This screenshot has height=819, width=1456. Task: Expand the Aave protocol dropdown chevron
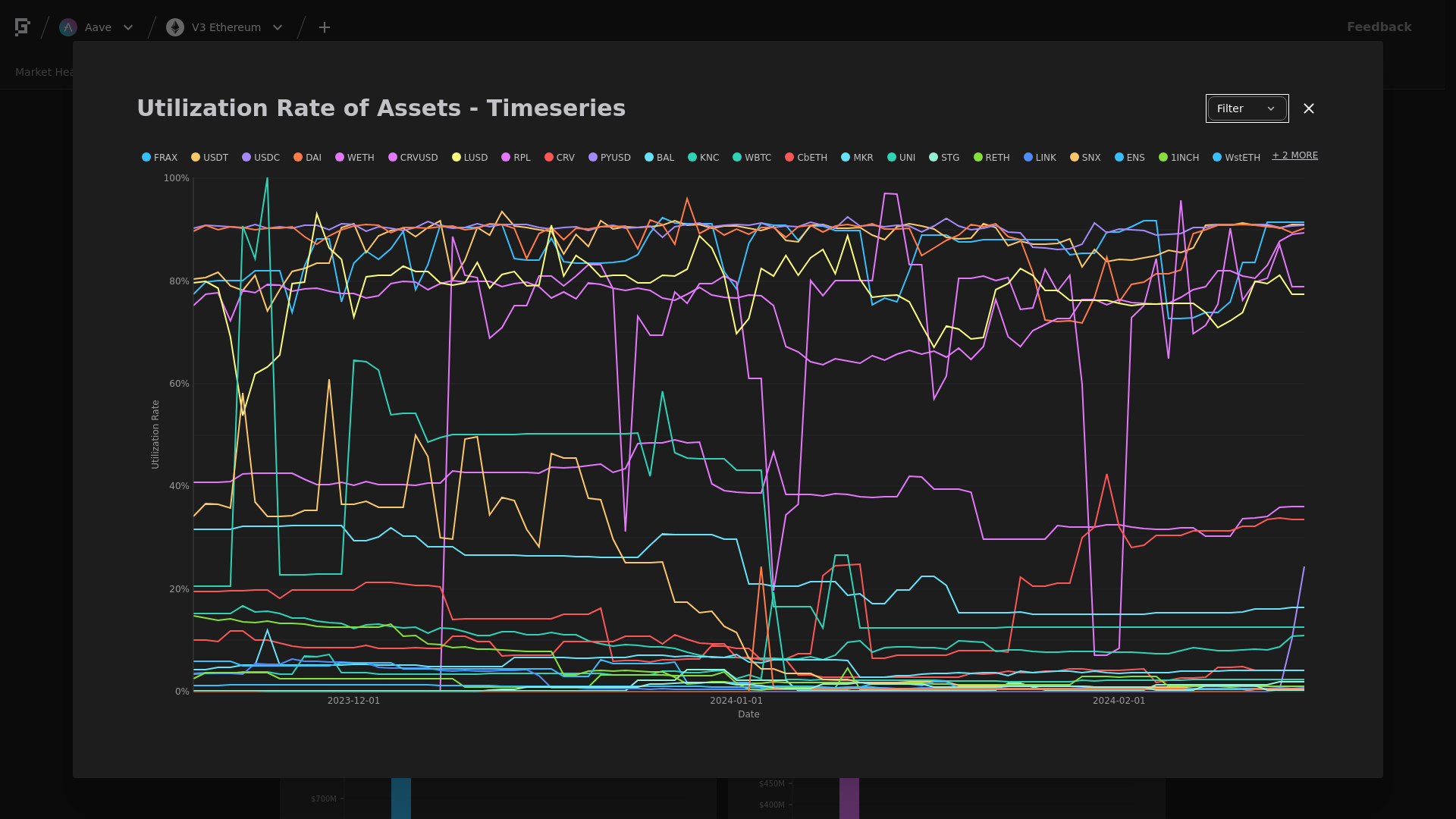click(128, 27)
